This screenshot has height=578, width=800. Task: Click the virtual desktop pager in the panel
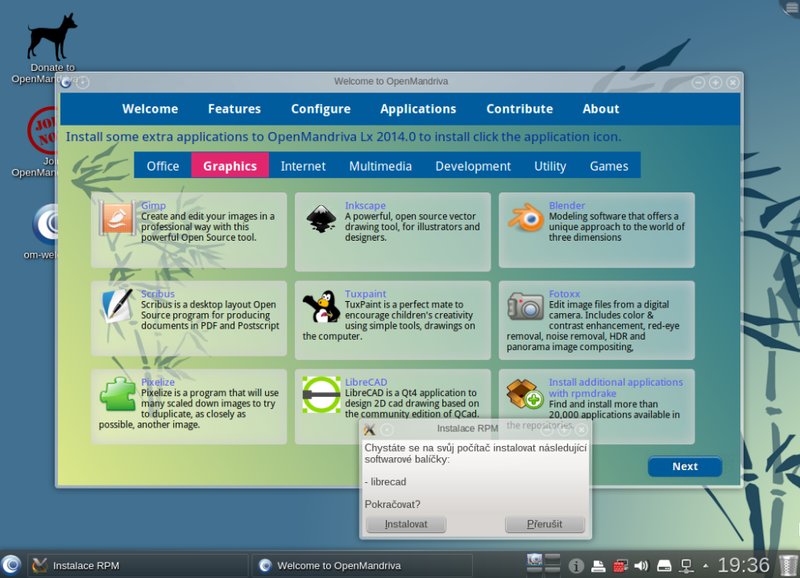pos(544,563)
